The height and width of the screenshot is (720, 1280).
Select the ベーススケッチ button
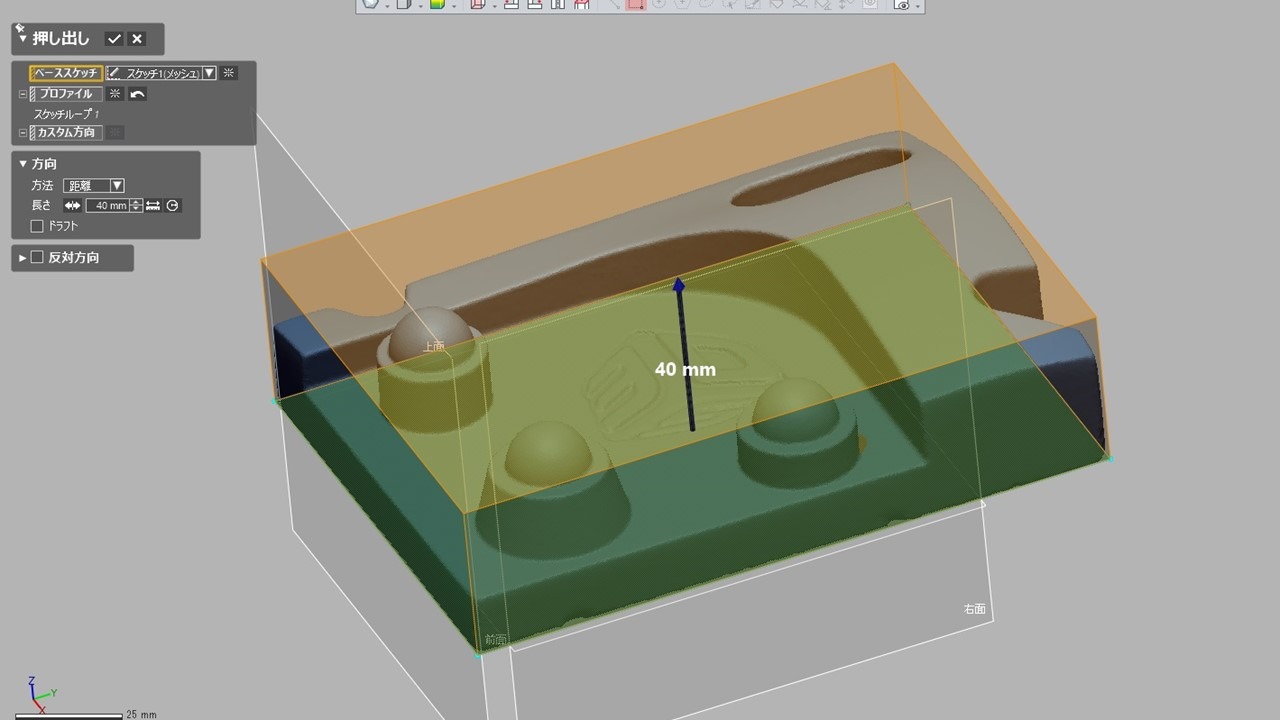66,73
